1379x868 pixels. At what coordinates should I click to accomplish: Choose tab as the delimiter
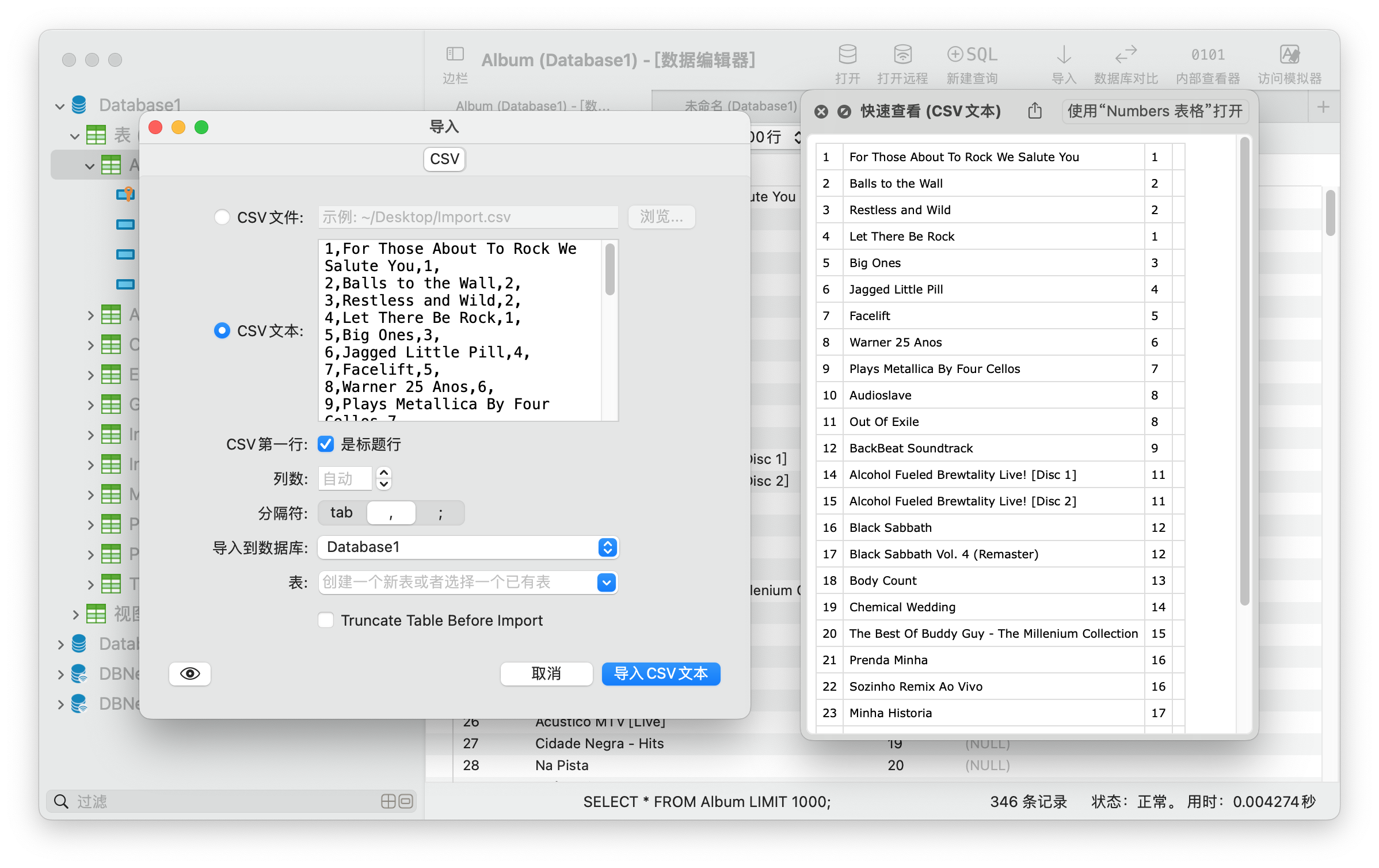pyautogui.click(x=342, y=512)
